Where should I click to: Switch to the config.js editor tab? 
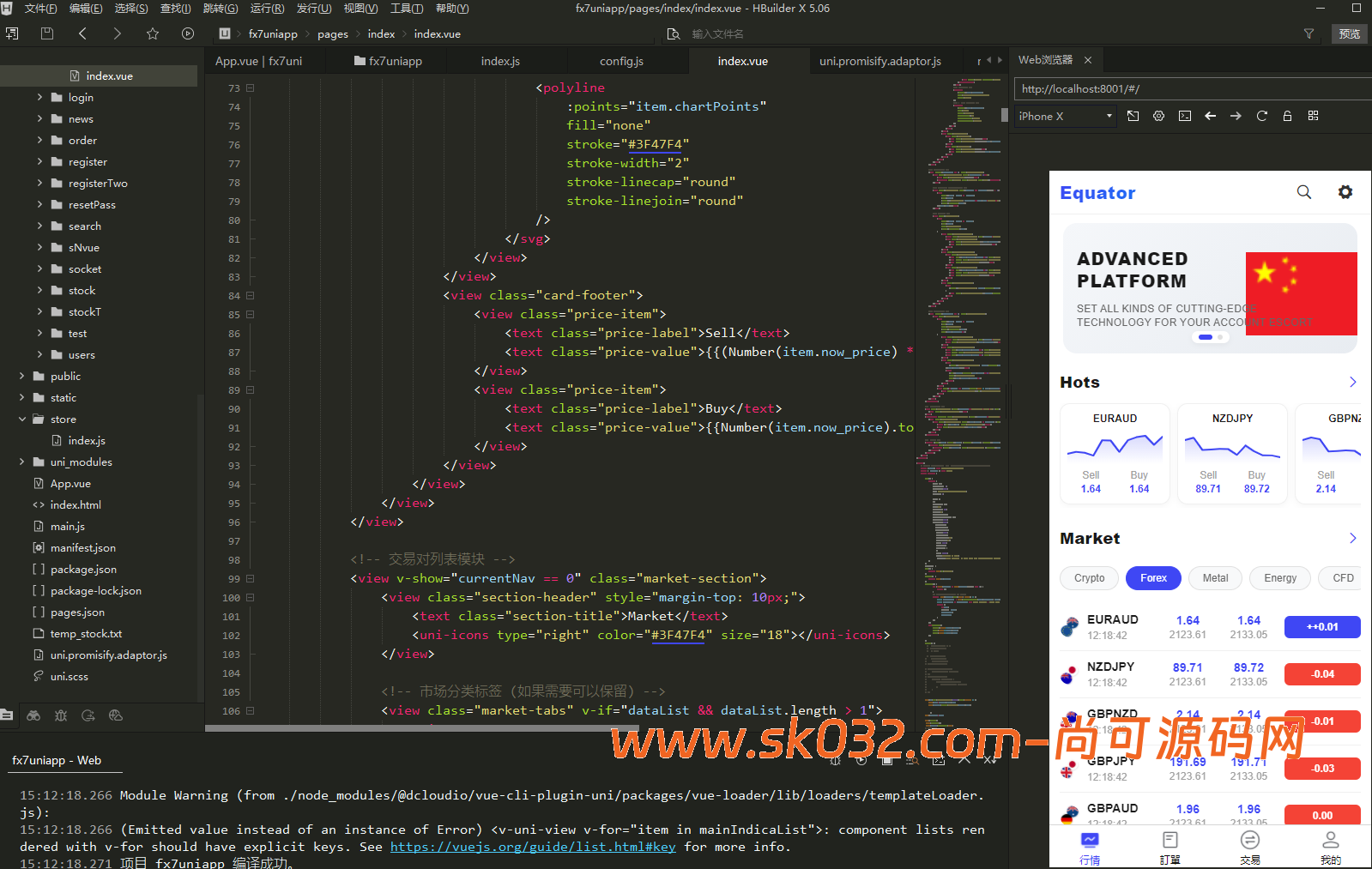tap(621, 61)
